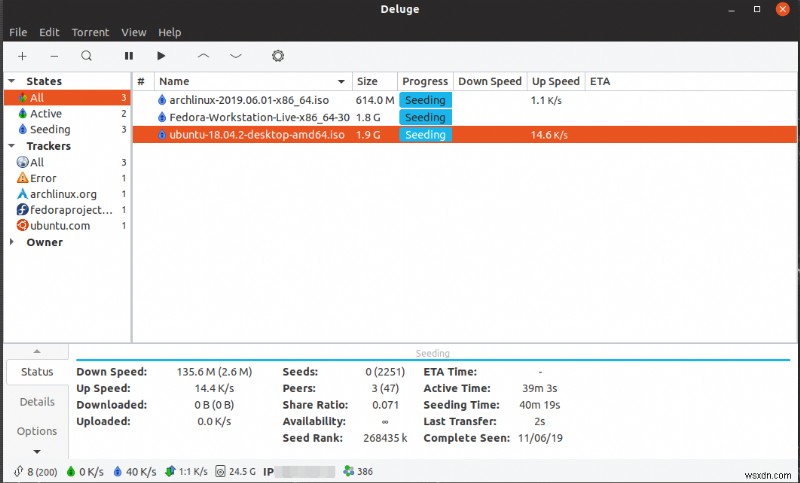Filter by archlinux.org tracker
This screenshot has height=483, width=800.
pyautogui.click(x=66, y=194)
